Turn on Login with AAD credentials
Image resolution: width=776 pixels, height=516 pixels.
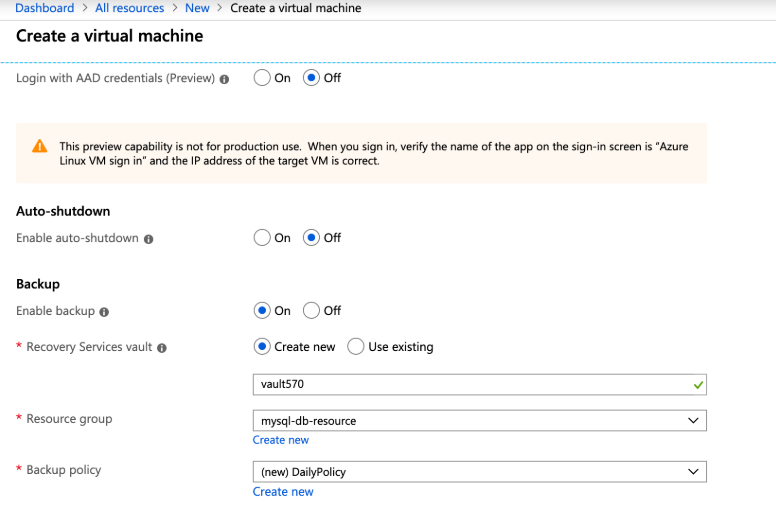[x=263, y=78]
